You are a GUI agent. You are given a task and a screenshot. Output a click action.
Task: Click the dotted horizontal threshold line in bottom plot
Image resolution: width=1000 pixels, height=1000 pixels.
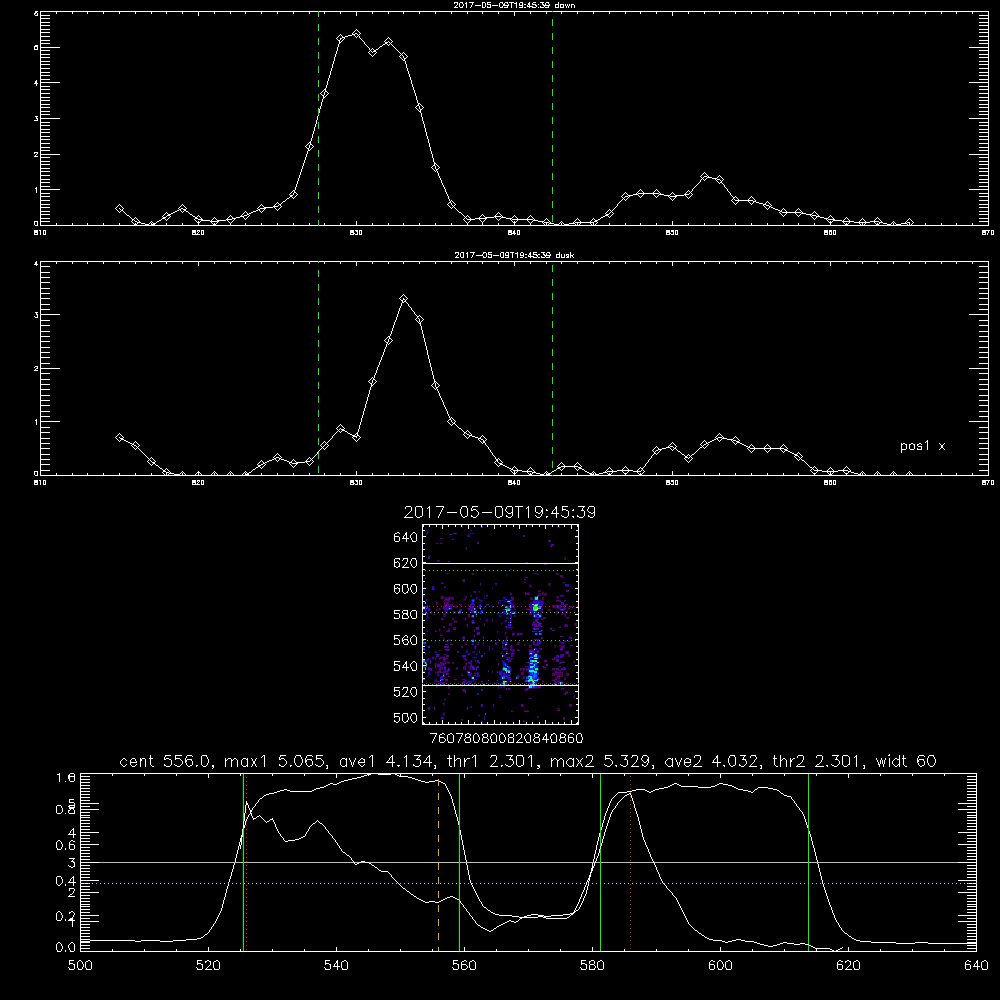[528, 883]
